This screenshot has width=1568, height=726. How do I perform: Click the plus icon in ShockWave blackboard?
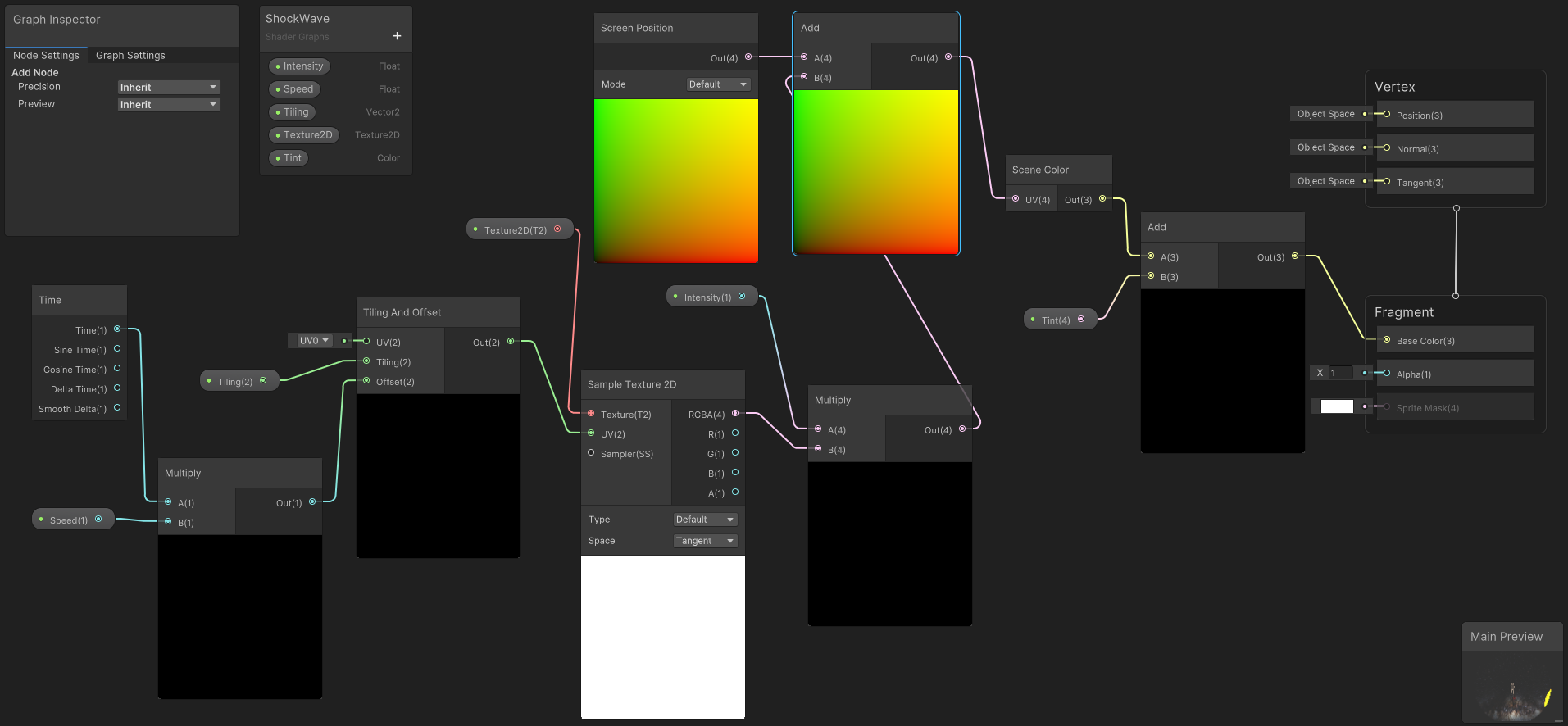click(397, 36)
